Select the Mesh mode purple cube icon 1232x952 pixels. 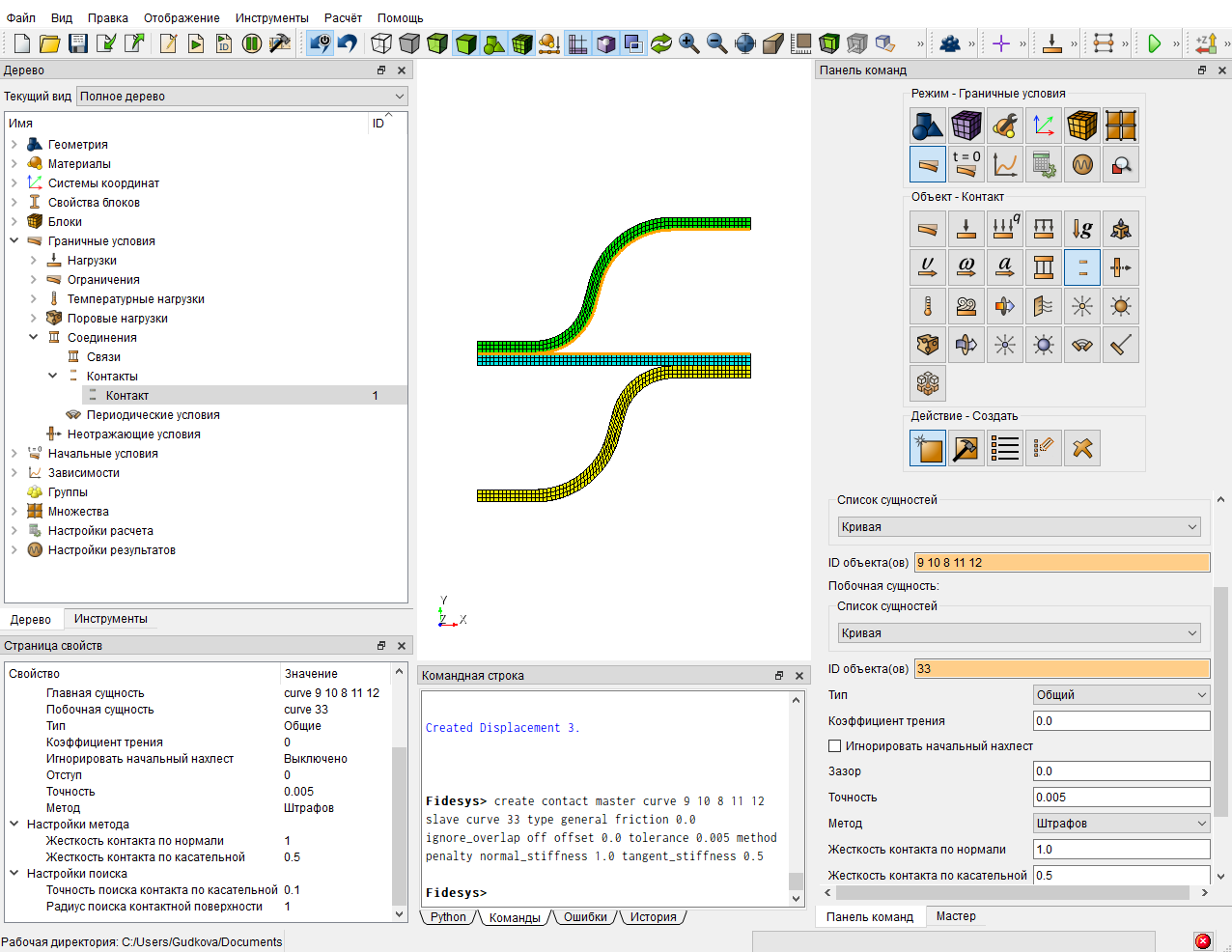(966, 126)
